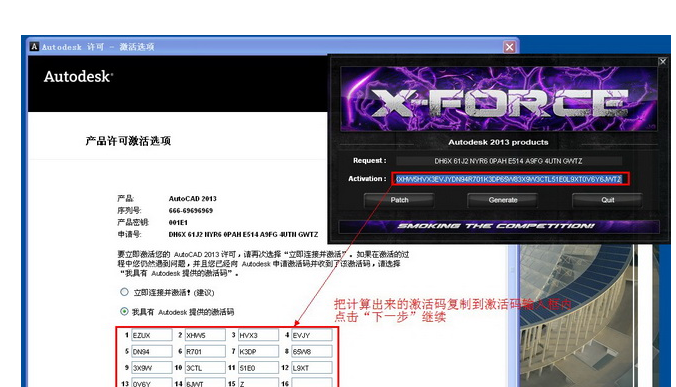Click the X-FORCE banner image
This screenshot has height=387, width=676.
pos(499,98)
